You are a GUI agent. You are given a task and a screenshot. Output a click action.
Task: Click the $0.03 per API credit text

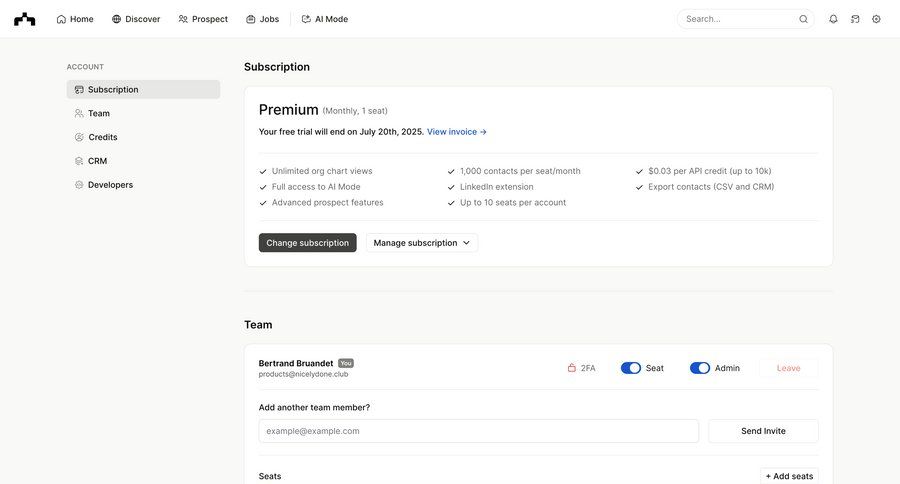[709, 171]
